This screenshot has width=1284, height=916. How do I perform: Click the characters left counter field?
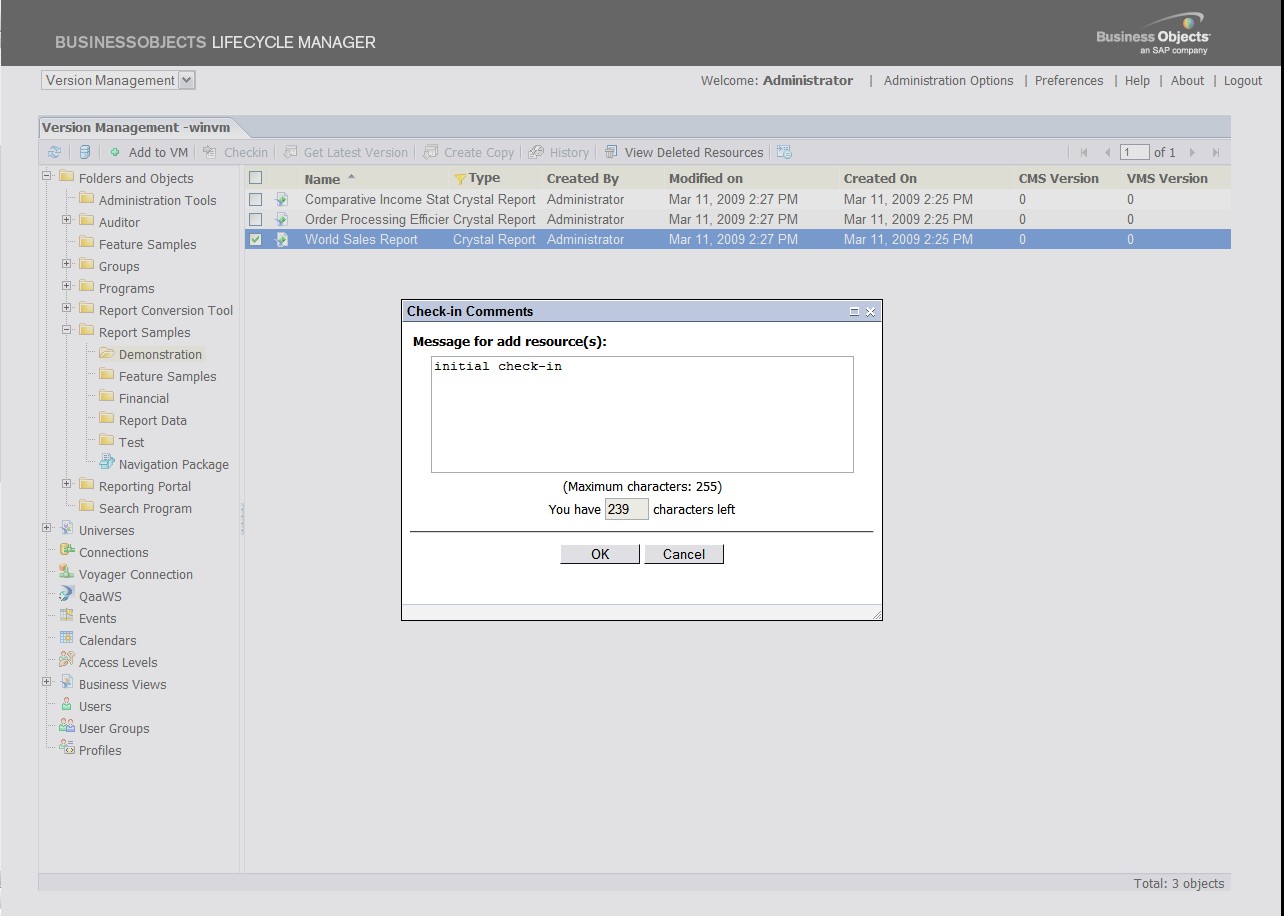(627, 509)
